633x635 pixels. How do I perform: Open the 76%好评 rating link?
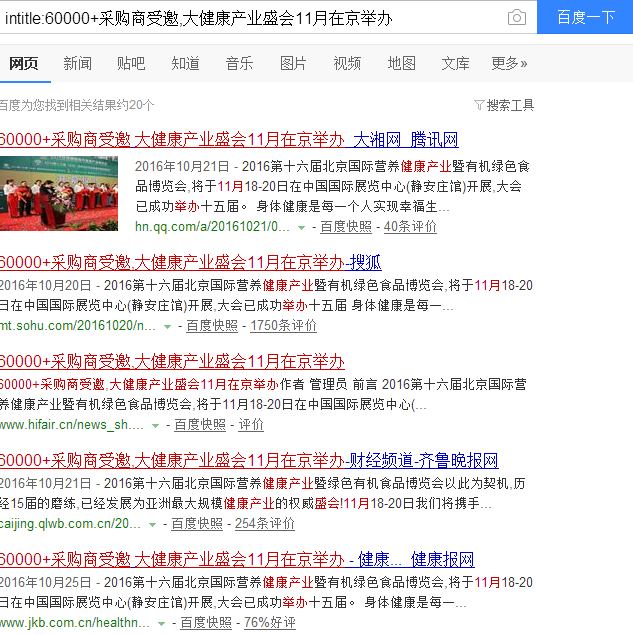[x=270, y=623]
